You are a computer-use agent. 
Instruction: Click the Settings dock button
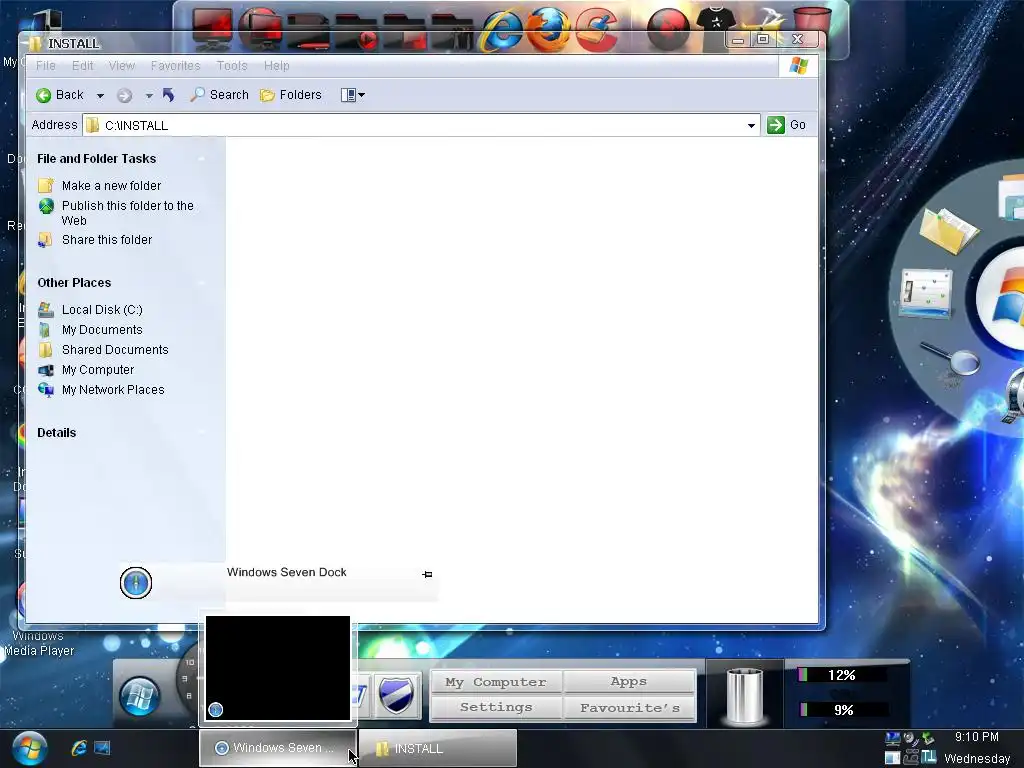click(x=496, y=707)
